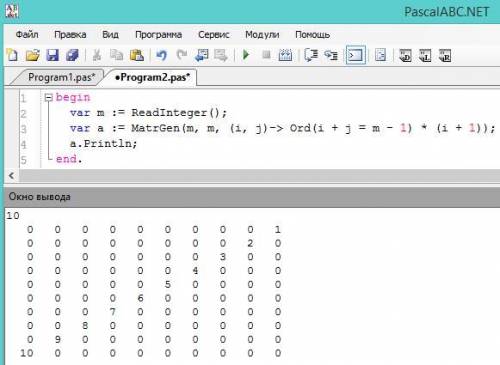Click the value 7 in the output matrix
The height and width of the screenshot is (365, 500).
point(113,312)
